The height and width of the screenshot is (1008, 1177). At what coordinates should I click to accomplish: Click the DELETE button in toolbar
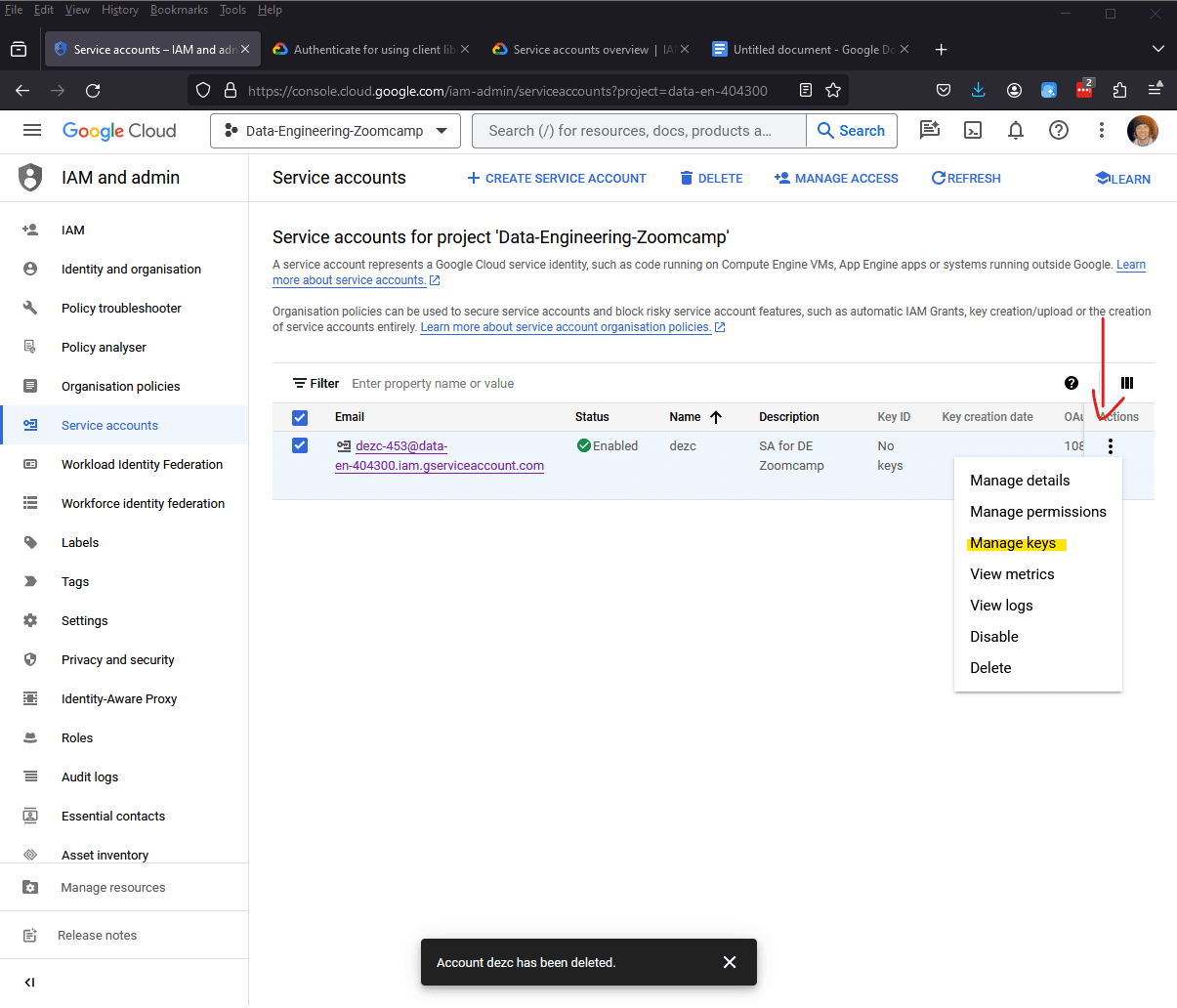pos(711,178)
